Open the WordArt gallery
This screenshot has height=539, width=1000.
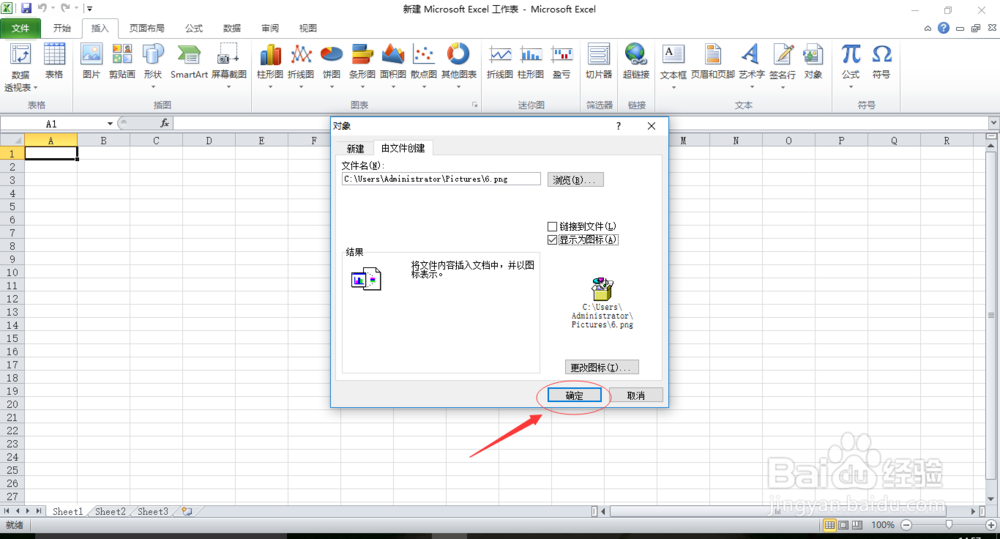click(751, 65)
